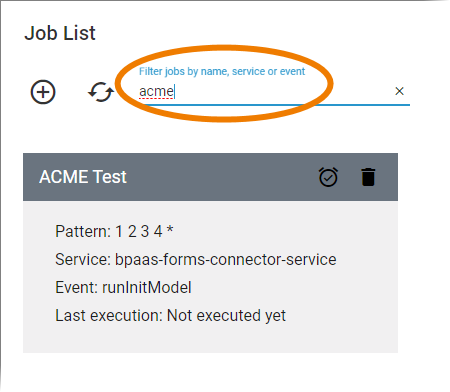Add a new job with the plus icon
The width and height of the screenshot is (450, 392).
click(x=43, y=92)
